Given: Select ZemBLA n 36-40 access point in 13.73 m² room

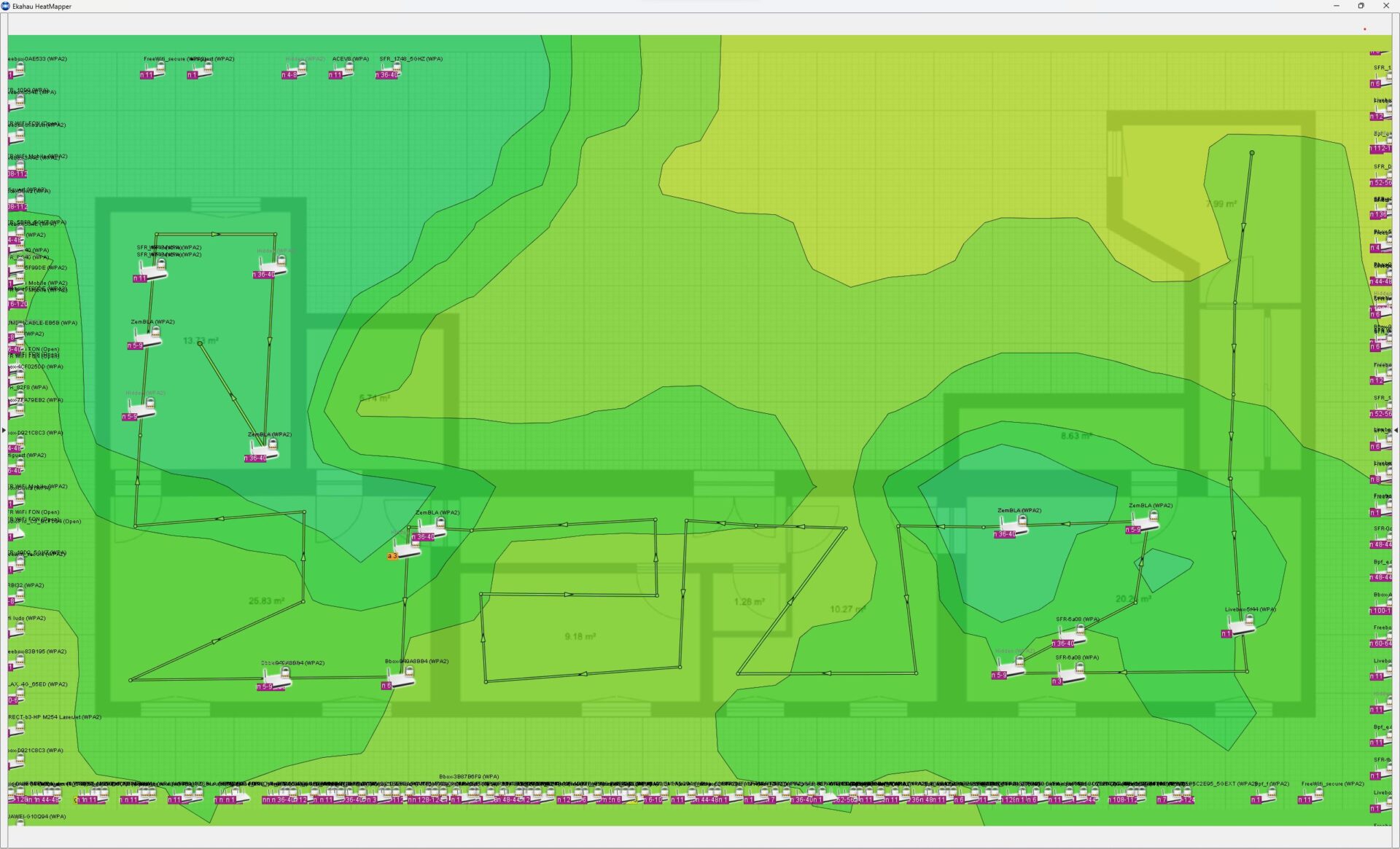Looking at the screenshot, I should point(263,450).
